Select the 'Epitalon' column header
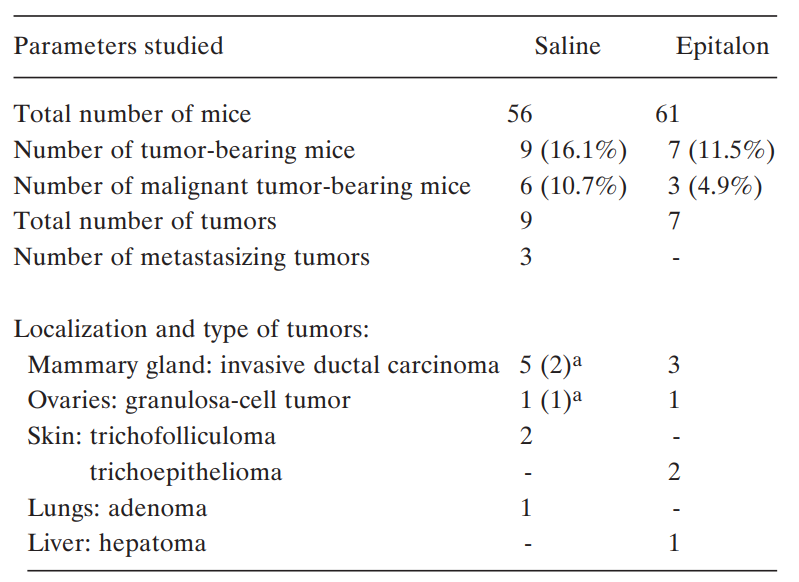This screenshot has height=582, width=799. [x=722, y=46]
